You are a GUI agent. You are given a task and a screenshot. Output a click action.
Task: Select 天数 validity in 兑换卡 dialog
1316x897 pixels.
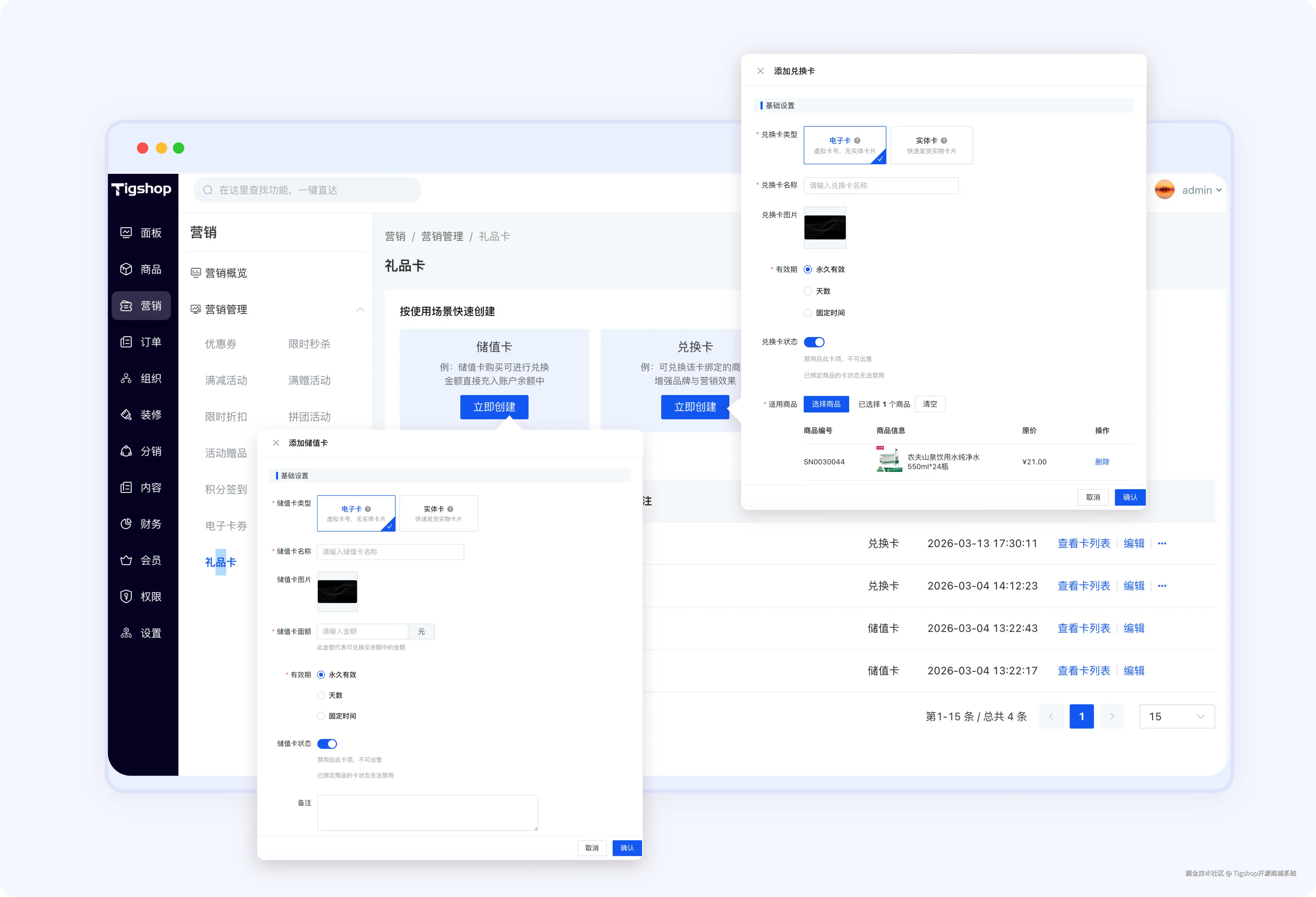point(808,291)
